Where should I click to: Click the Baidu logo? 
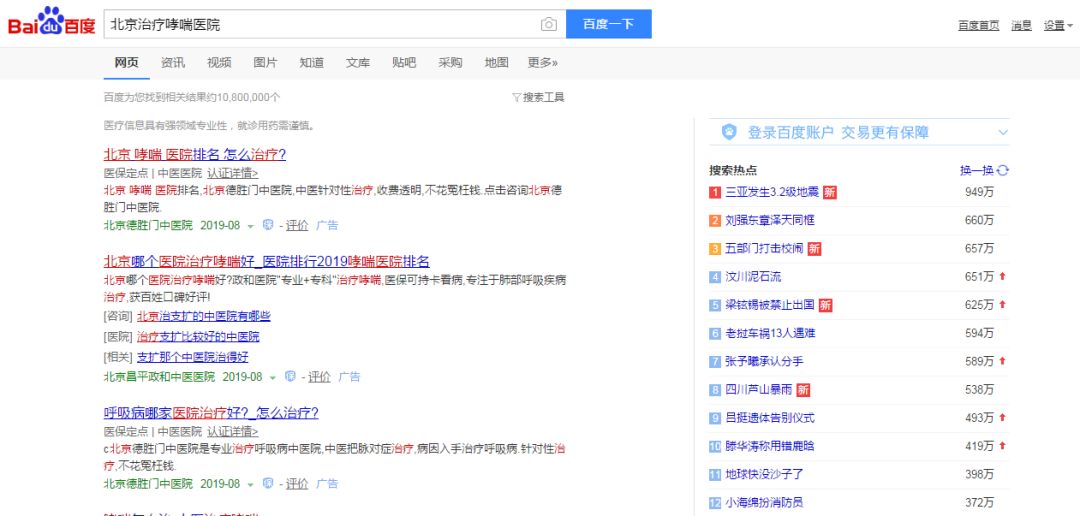[x=51, y=23]
